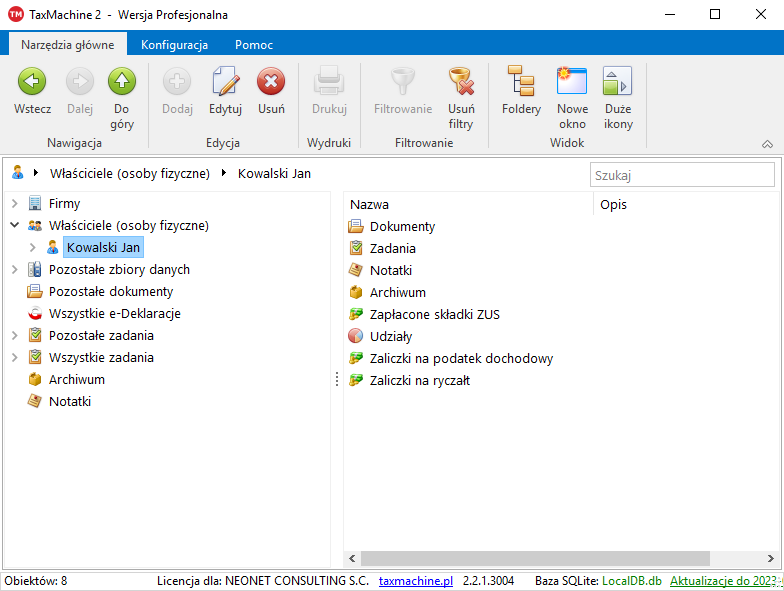Expand the Pozostałe zbiory danych node
The height and width of the screenshot is (591, 784).
pos(15,270)
